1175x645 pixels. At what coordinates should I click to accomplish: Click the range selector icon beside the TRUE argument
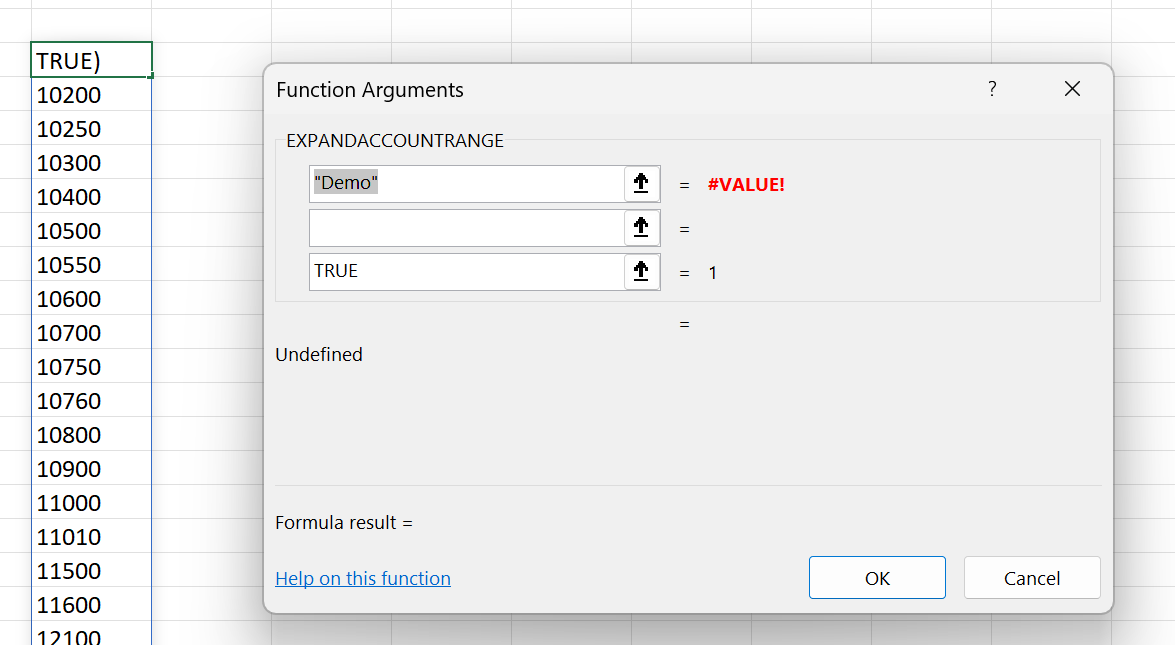pyautogui.click(x=641, y=272)
